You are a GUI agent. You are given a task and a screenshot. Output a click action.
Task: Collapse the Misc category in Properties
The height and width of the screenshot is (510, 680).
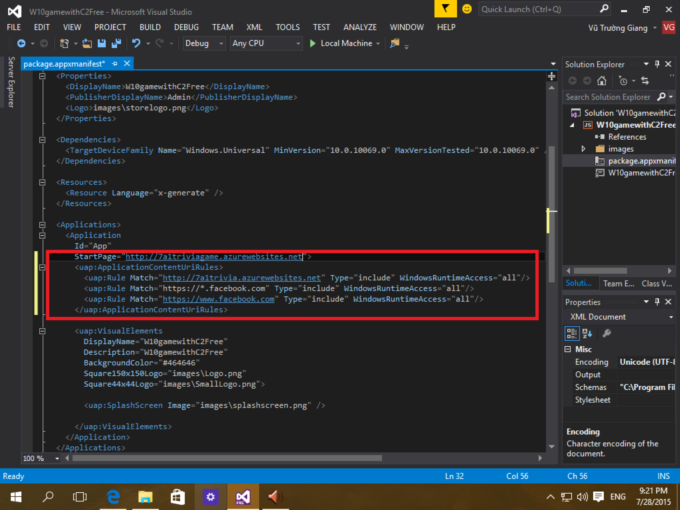tap(568, 349)
